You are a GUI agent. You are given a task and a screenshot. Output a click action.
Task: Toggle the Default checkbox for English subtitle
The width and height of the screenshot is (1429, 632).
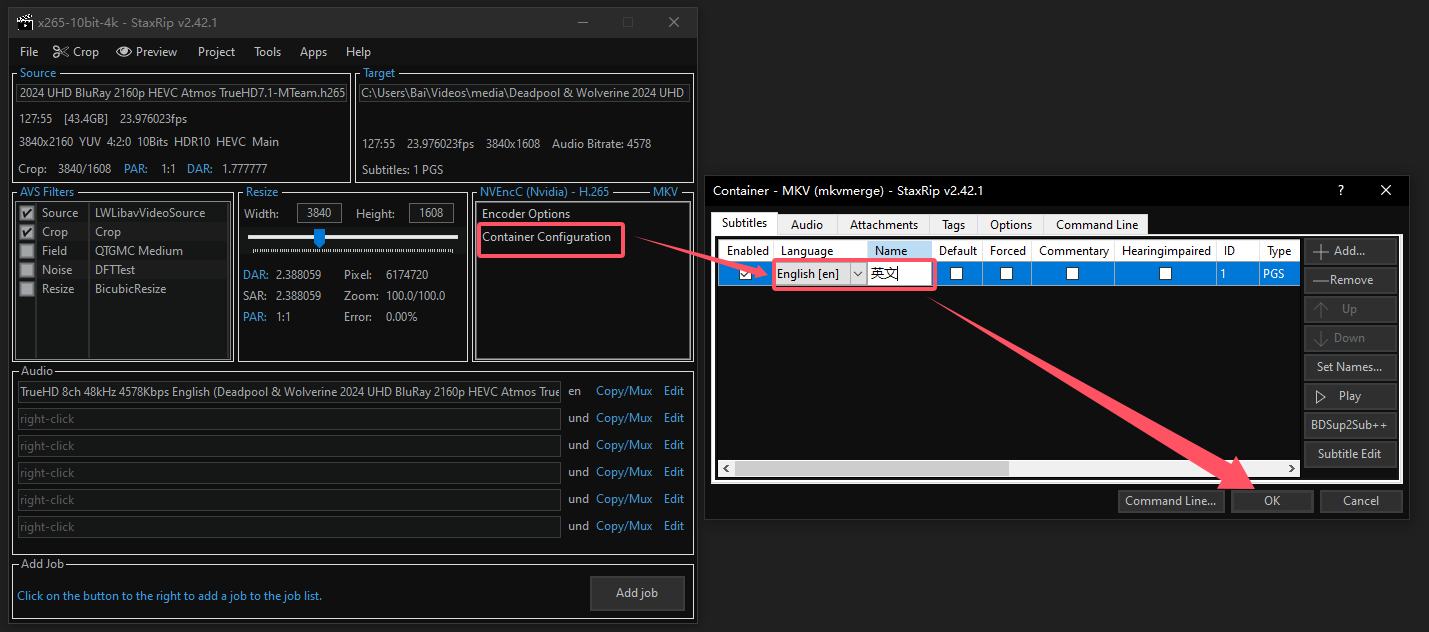pyautogui.click(x=957, y=274)
